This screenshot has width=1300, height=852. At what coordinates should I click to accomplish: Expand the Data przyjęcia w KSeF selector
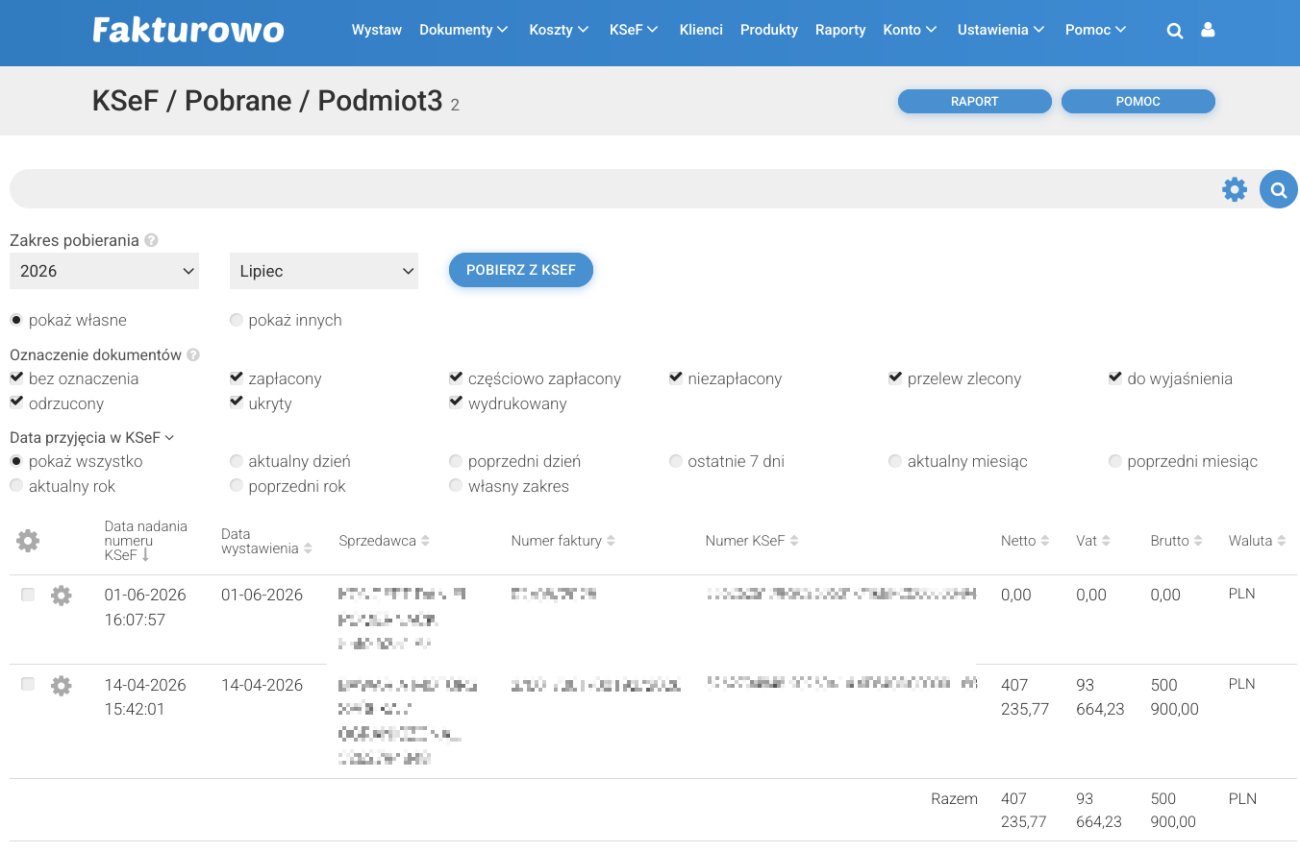(x=92, y=437)
